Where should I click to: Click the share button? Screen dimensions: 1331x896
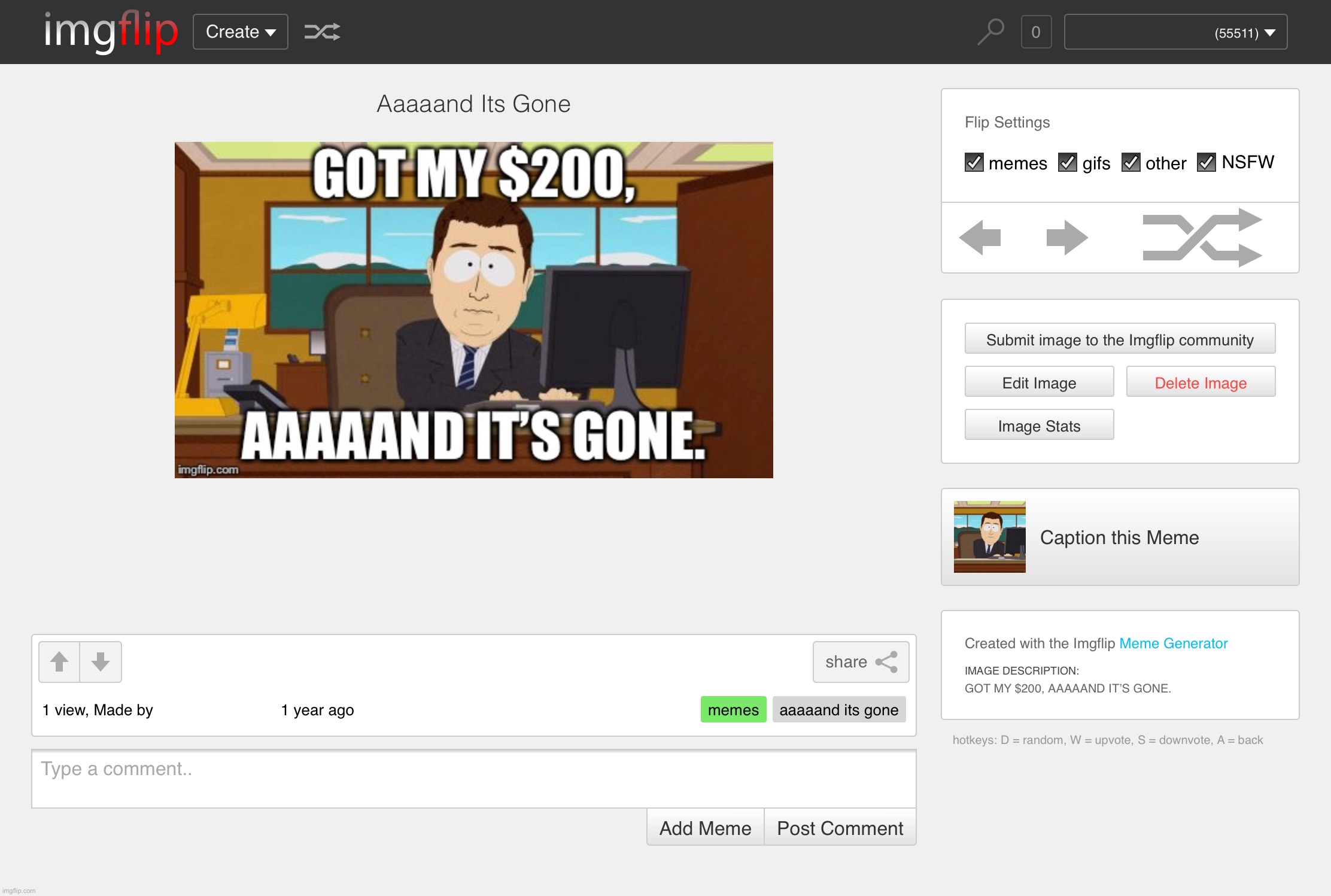tap(861, 662)
